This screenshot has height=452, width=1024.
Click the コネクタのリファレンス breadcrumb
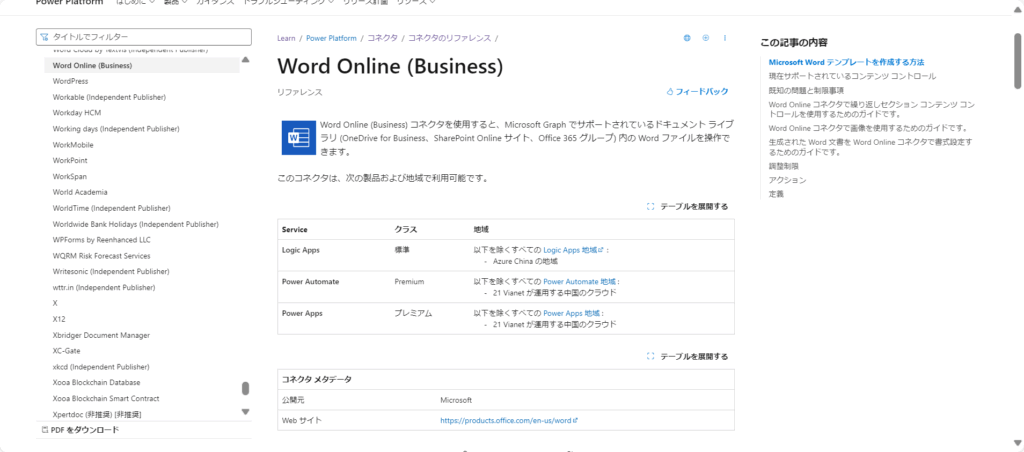(449, 38)
